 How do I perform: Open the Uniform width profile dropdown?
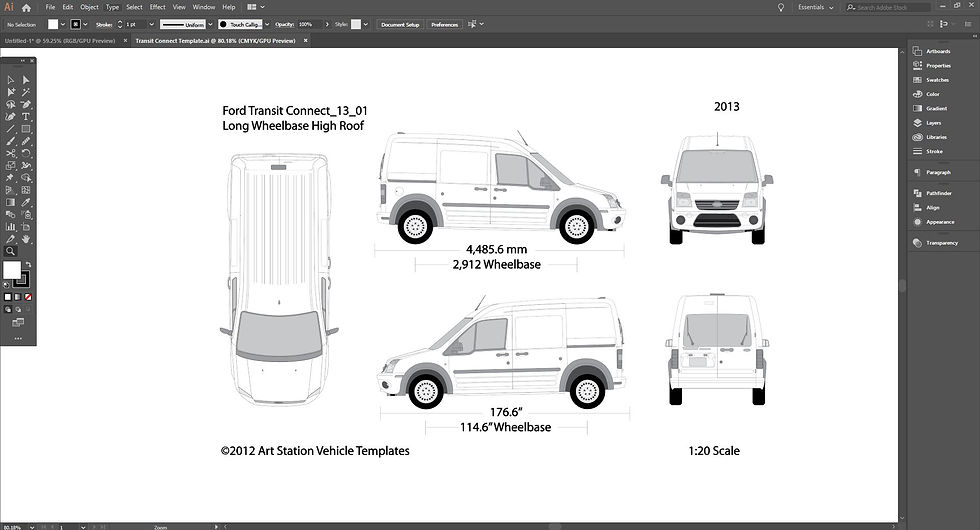(x=210, y=24)
